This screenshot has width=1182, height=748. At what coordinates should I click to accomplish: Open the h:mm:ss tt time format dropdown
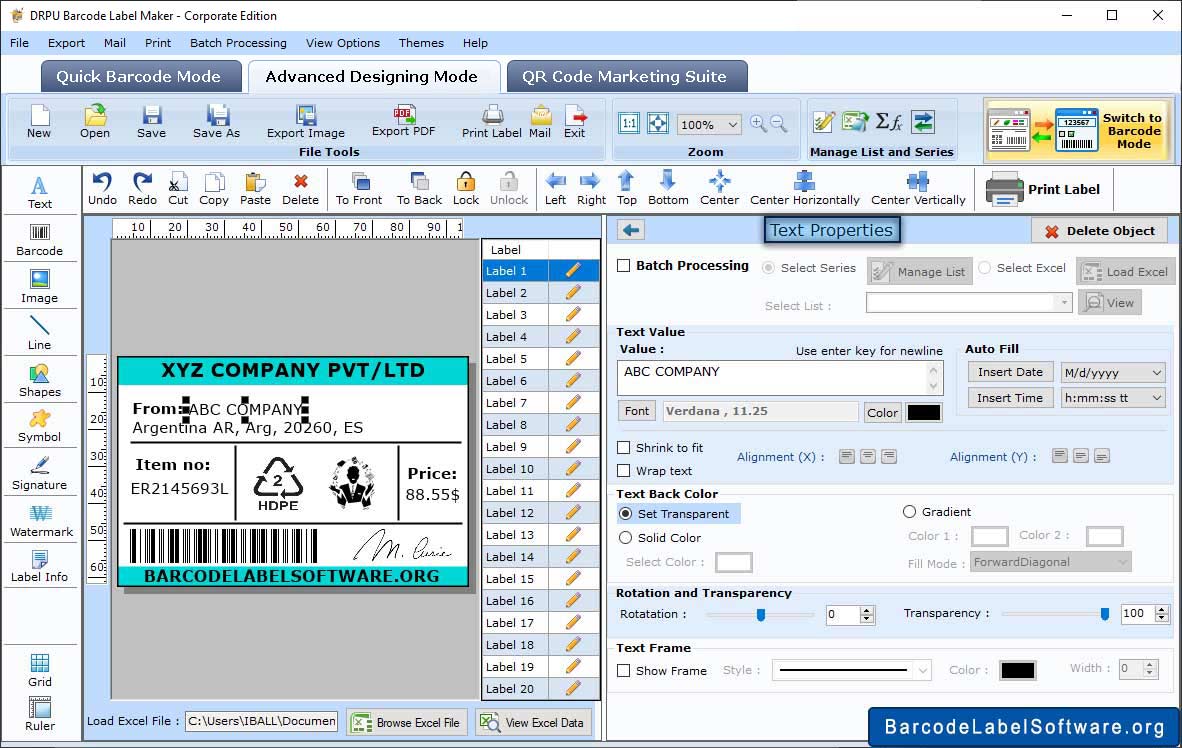[x=1113, y=398]
